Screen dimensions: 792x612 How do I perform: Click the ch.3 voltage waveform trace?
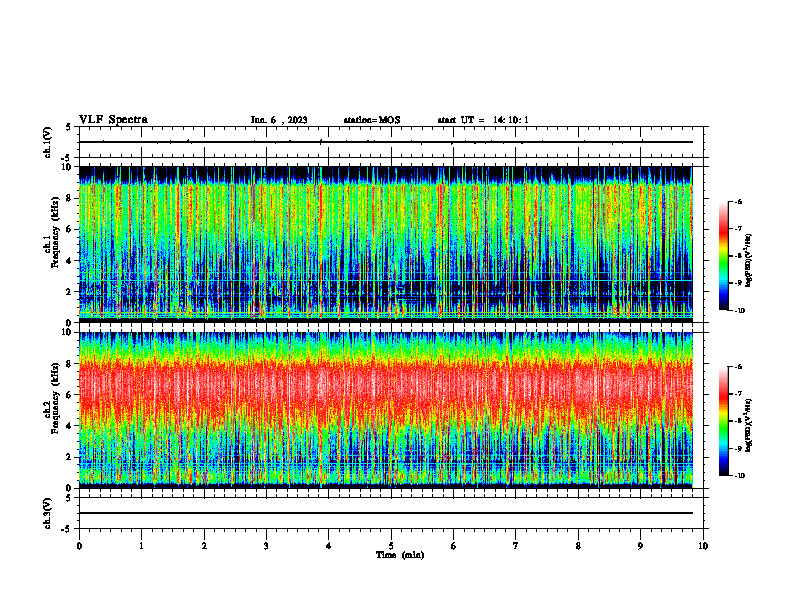(386, 513)
